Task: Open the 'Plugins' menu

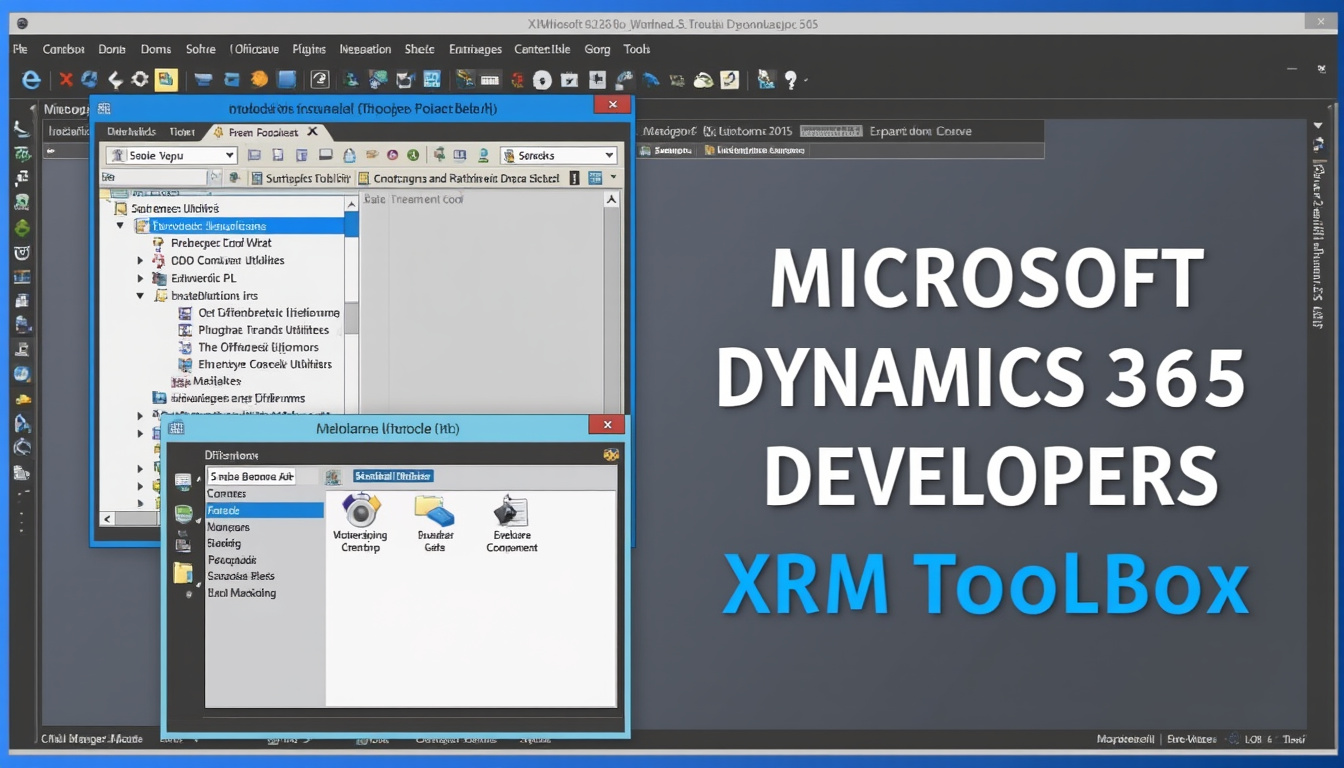Action: [309, 49]
